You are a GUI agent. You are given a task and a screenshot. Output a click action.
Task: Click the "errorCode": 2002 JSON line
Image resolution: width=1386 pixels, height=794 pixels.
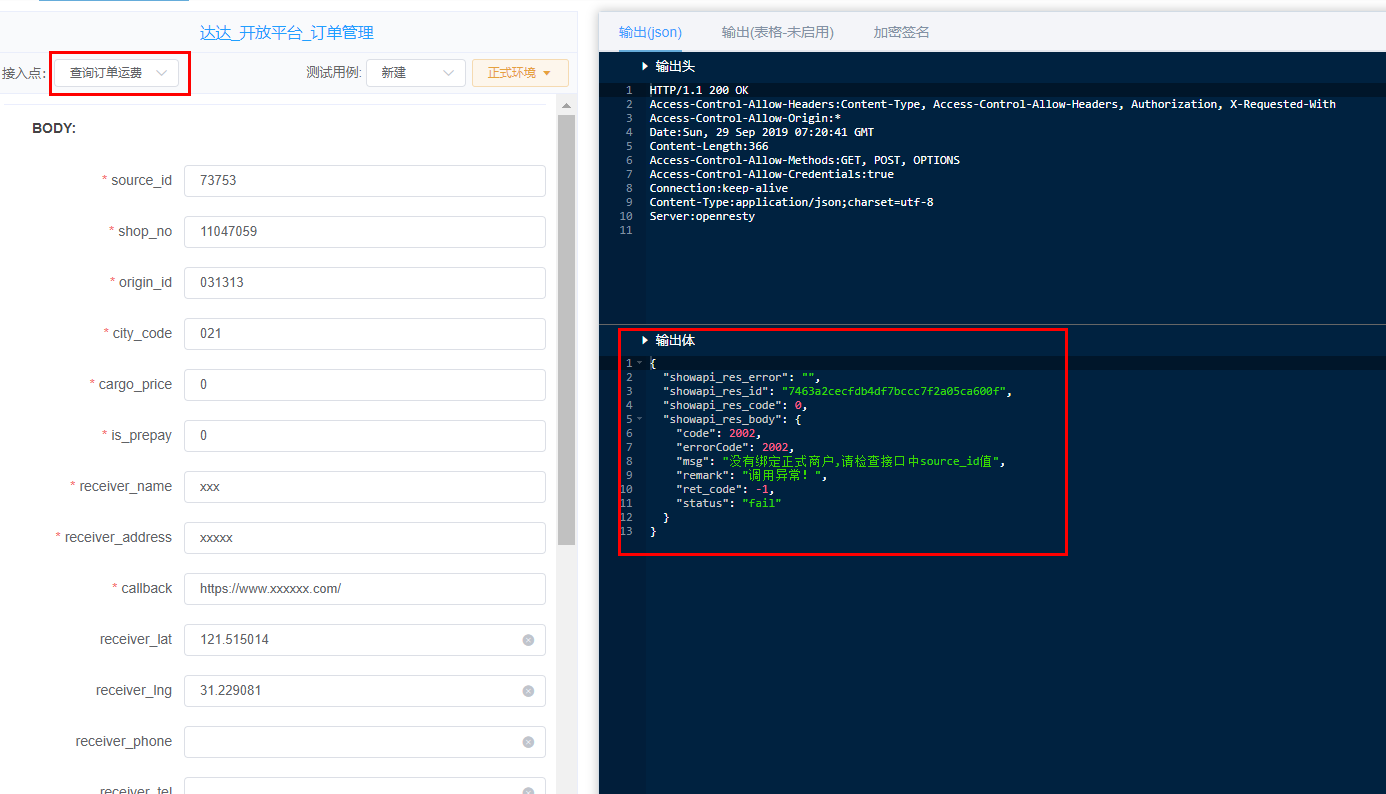[735, 447]
